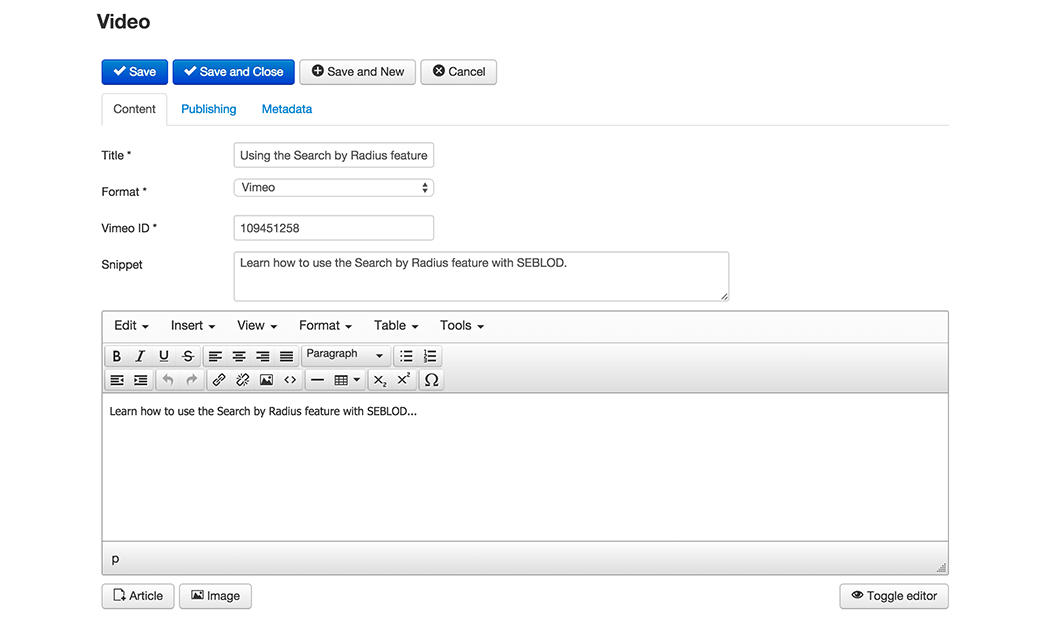Align text left

[x=215, y=356]
